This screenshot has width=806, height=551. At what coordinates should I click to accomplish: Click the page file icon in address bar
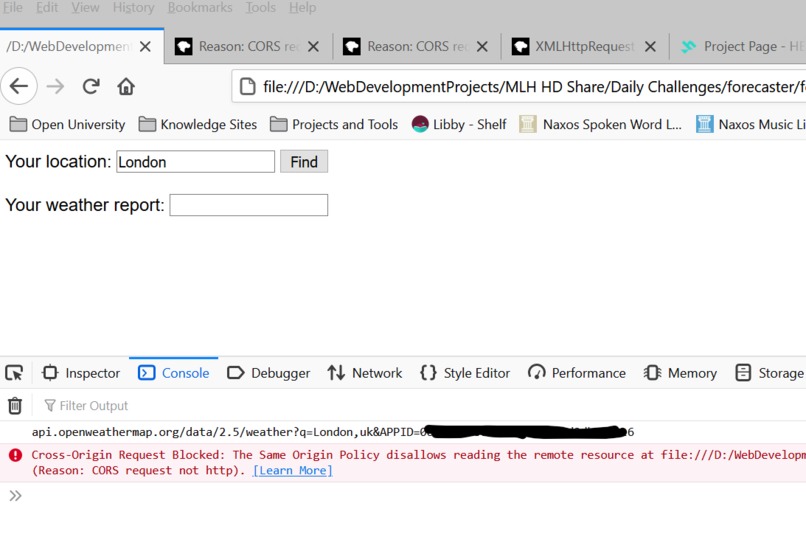click(x=248, y=86)
